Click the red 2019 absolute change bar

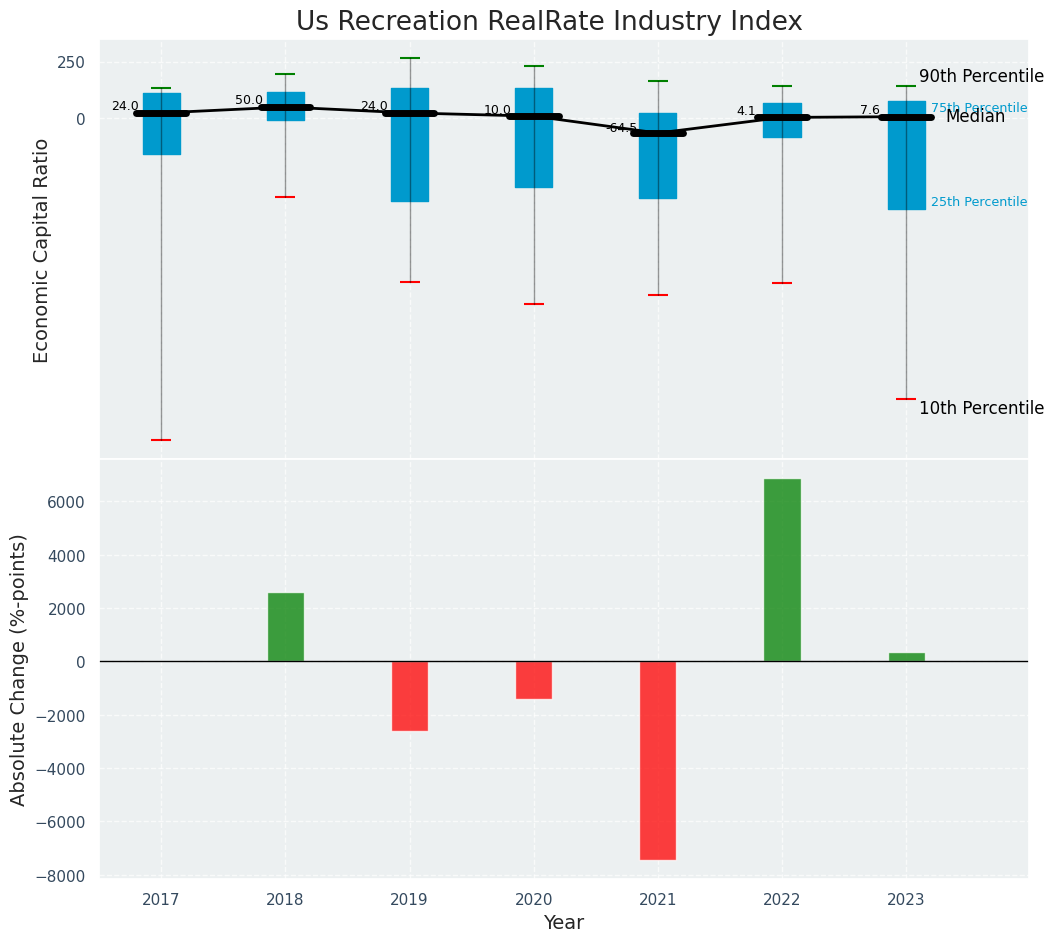(410, 696)
